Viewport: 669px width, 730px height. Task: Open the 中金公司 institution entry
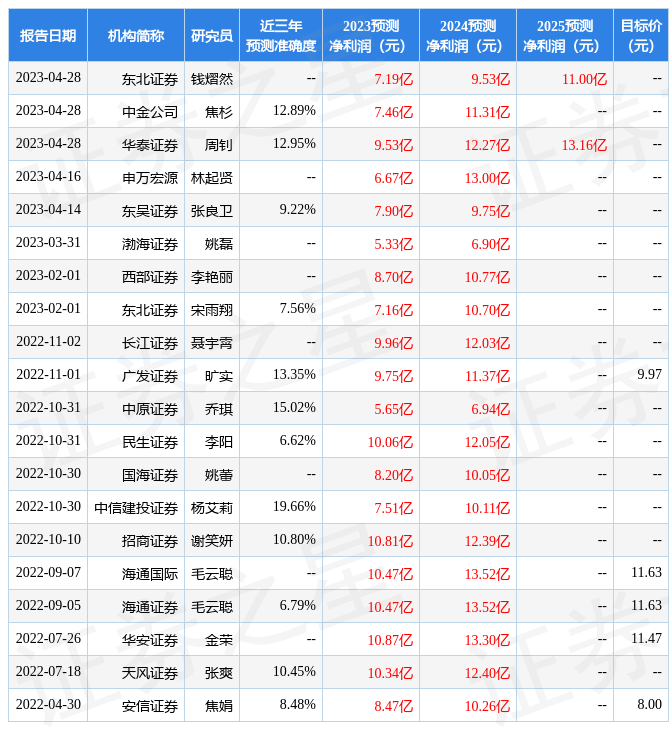click(x=150, y=112)
